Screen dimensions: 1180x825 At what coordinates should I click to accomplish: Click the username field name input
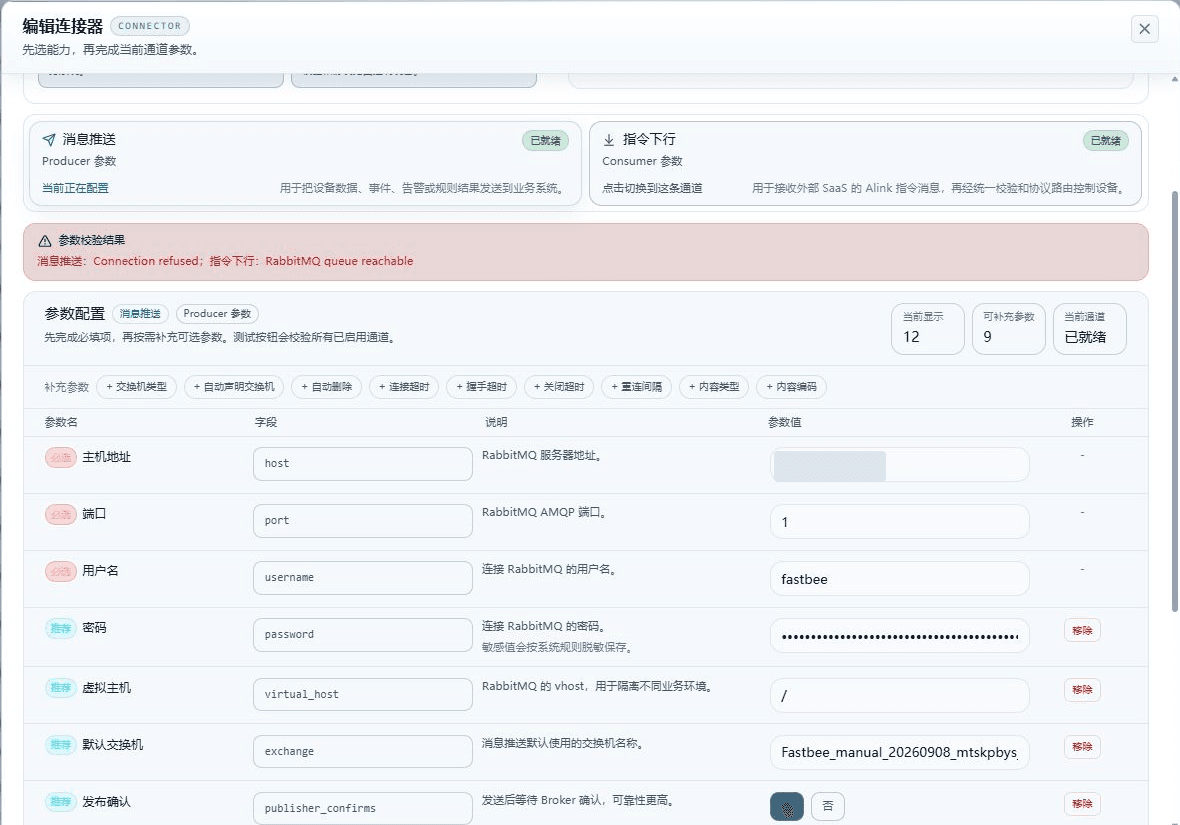[x=363, y=578]
